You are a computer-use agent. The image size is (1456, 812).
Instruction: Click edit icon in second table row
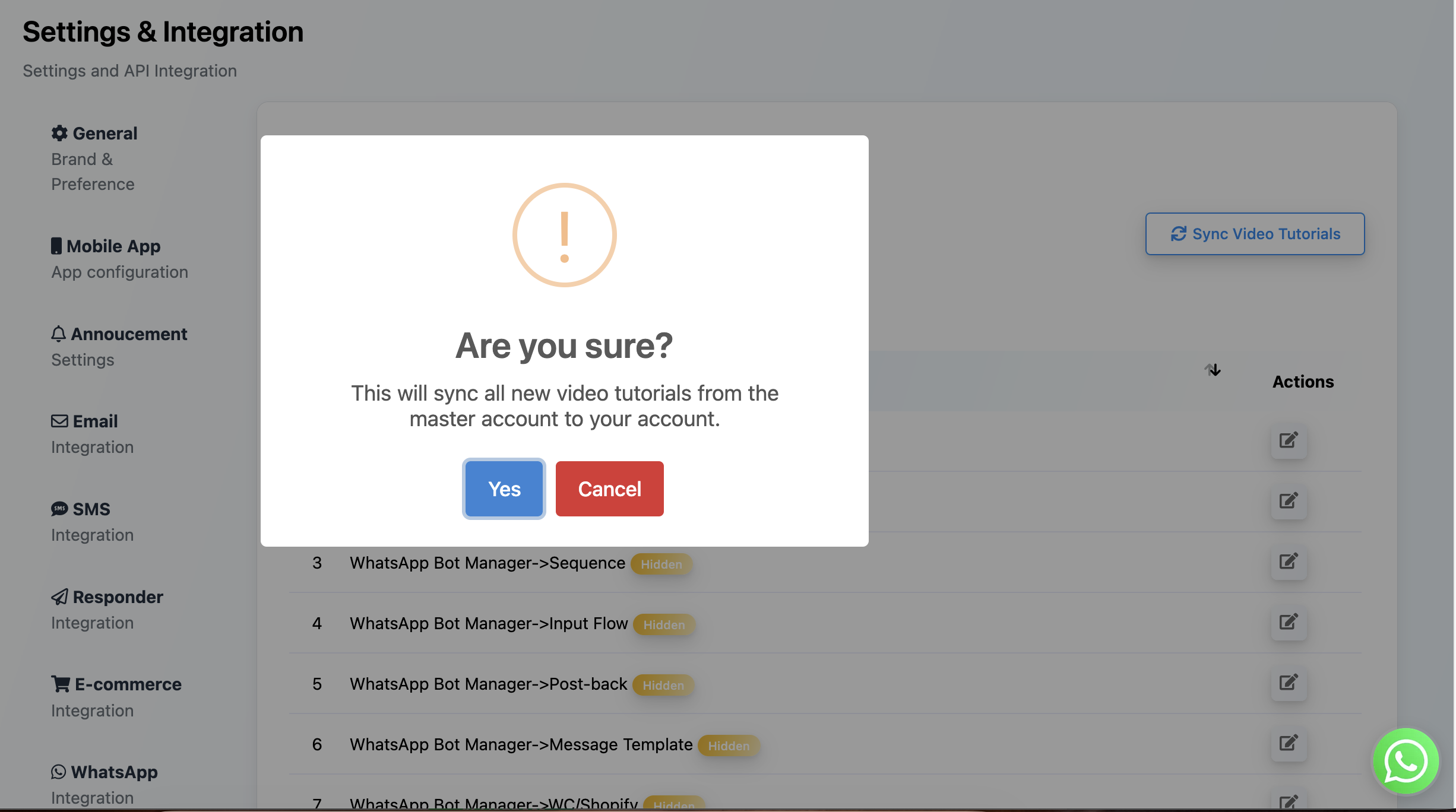pos(1288,501)
